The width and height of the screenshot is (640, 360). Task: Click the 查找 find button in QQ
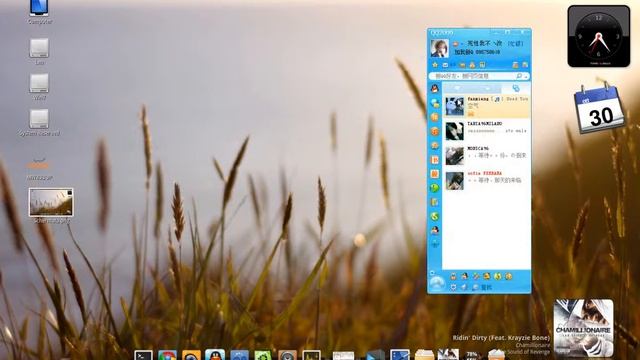(x=482, y=287)
